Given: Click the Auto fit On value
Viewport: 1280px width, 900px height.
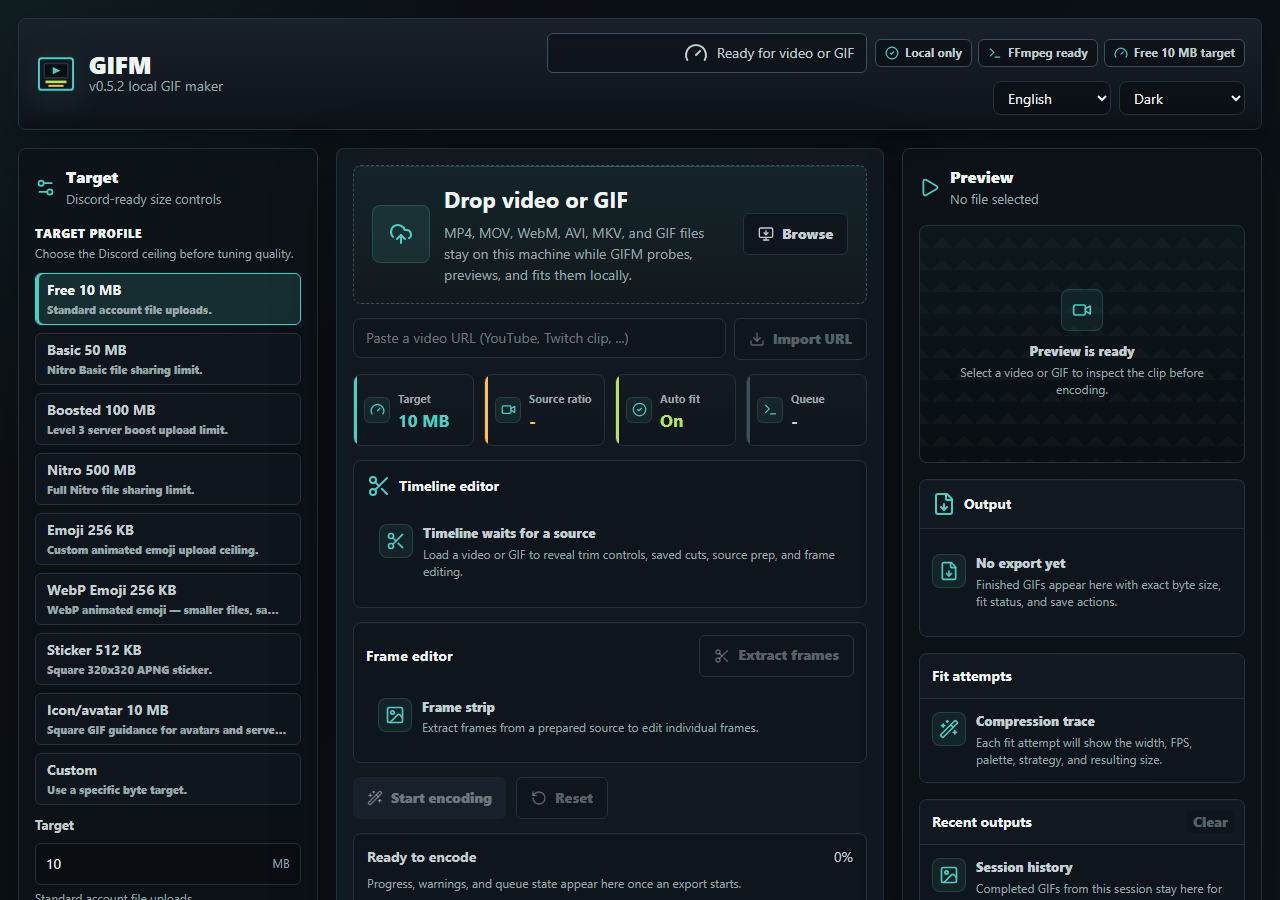Looking at the screenshot, I should (x=672, y=421).
